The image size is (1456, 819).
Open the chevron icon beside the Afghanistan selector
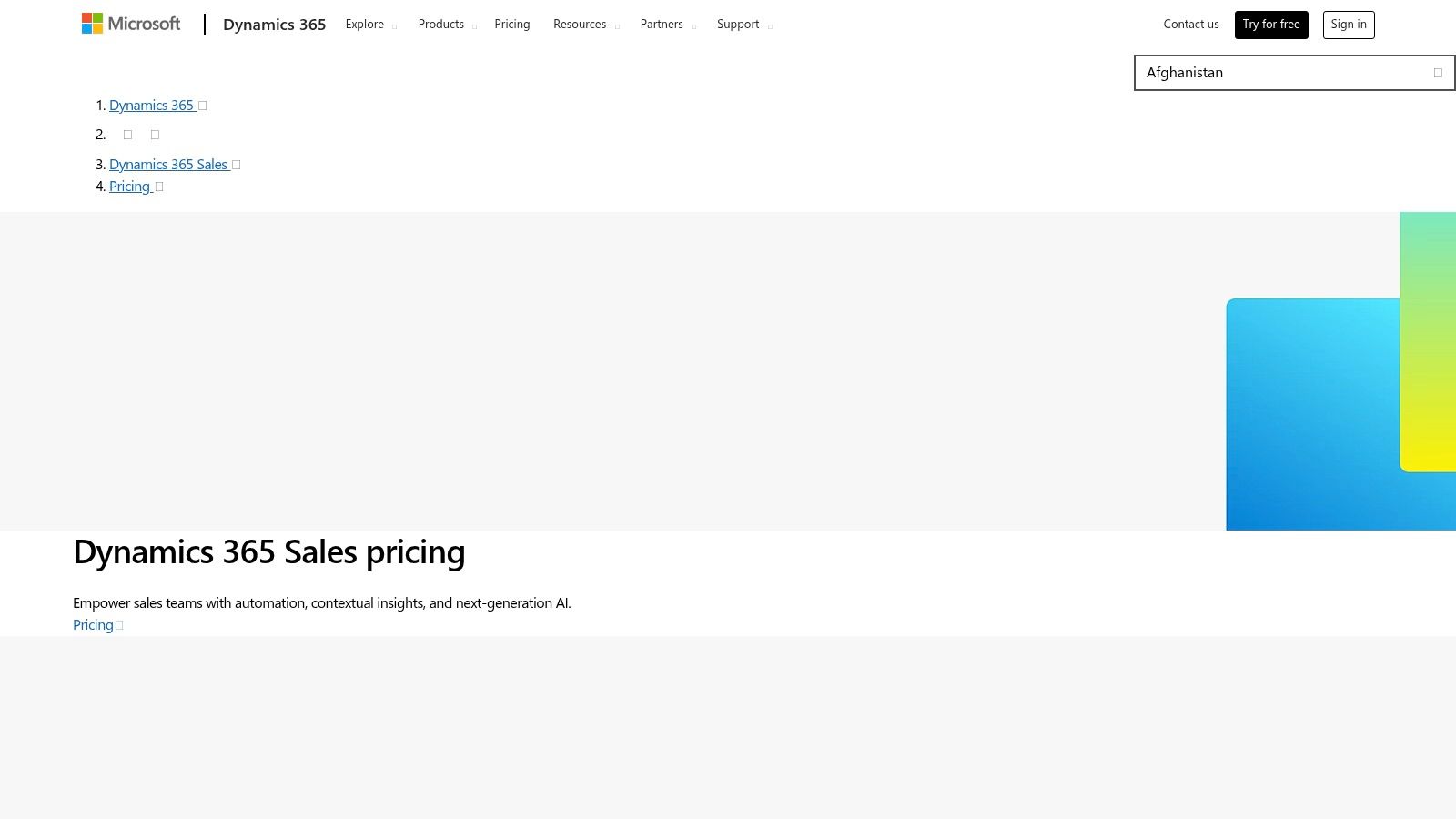click(x=1439, y=72)
